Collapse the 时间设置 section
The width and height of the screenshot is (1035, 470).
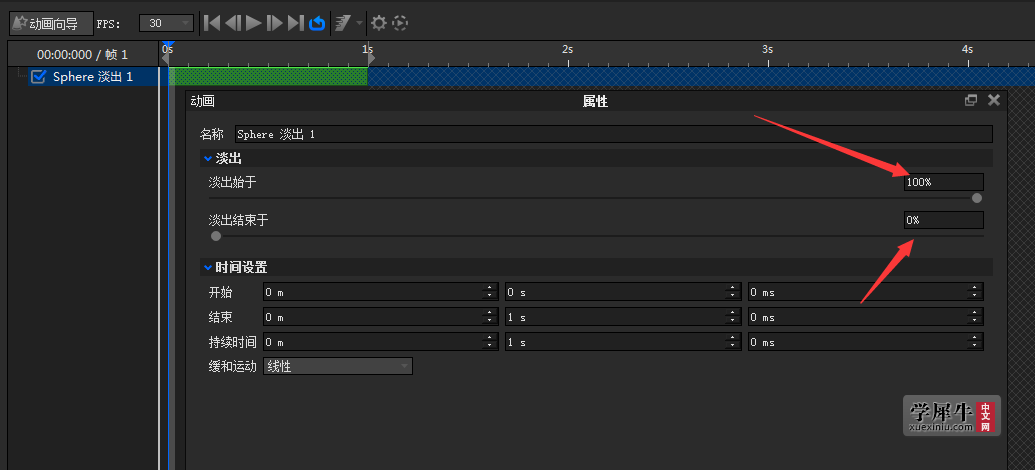pos(208,267)
